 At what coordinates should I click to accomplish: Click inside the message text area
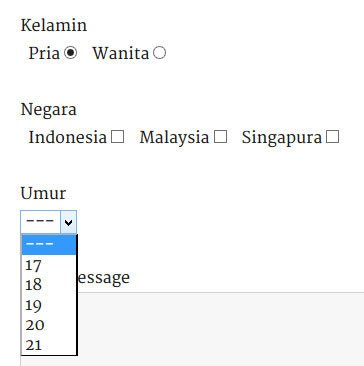coord(221,329)
